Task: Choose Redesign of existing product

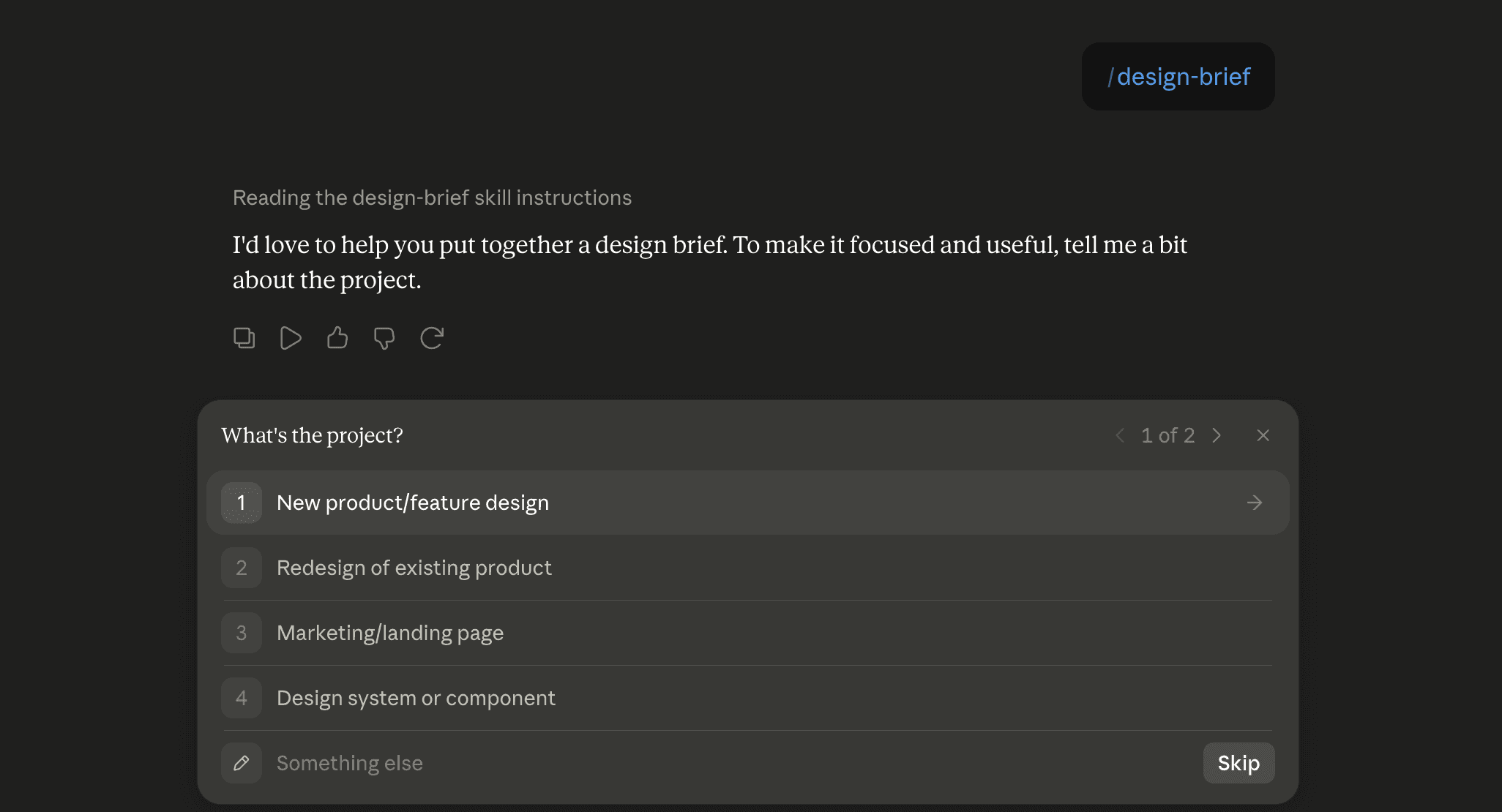Action: tap(747, 568)
